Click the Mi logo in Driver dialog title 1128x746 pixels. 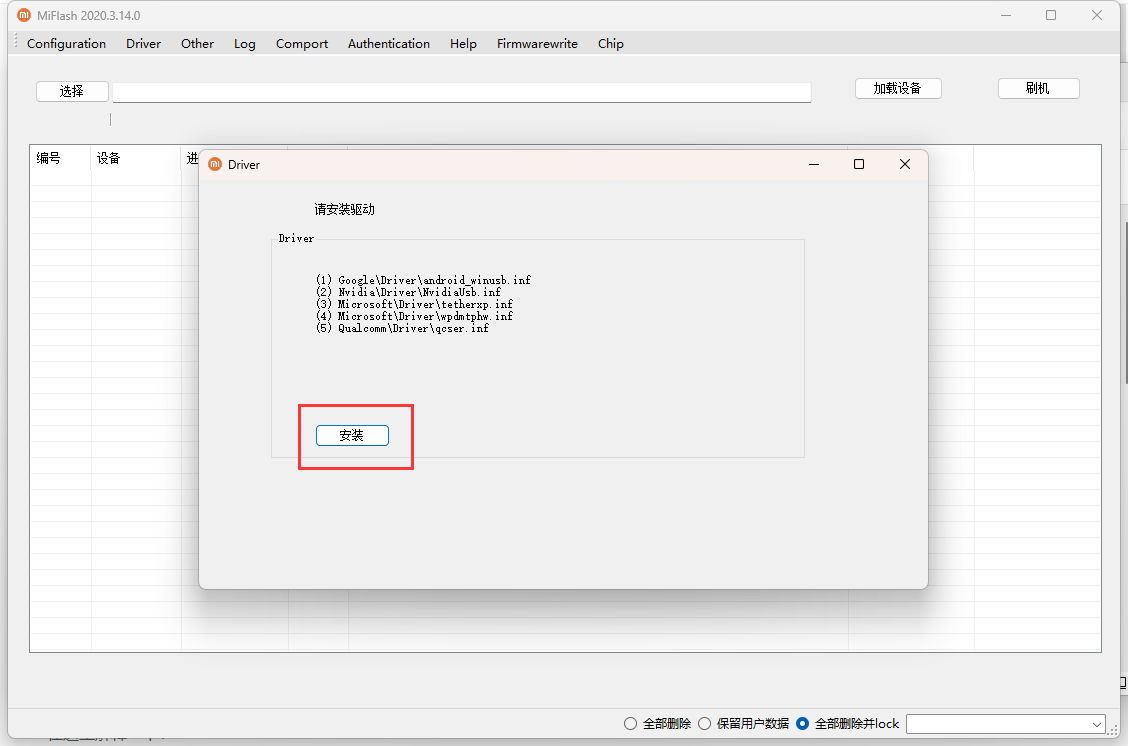(214, 164)
